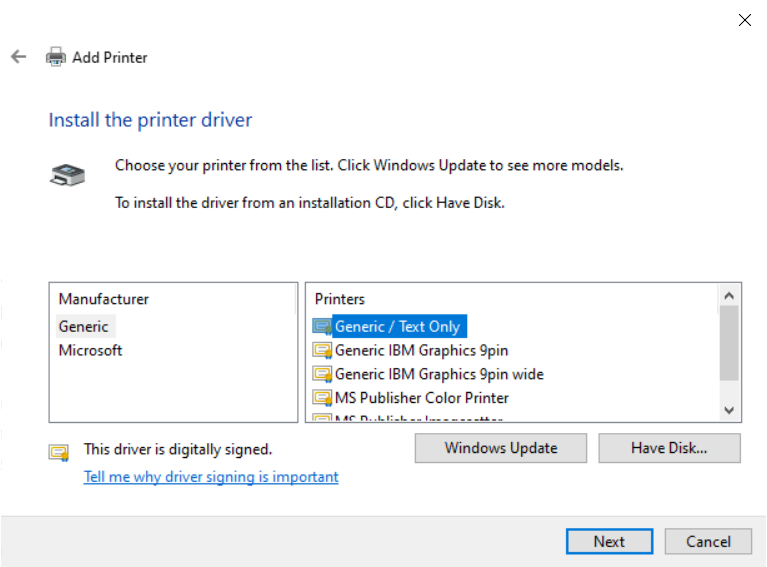Click the MS Publisher Color Printer icon
This screenshot has width=767, height=567.
[x=322, y=398]
